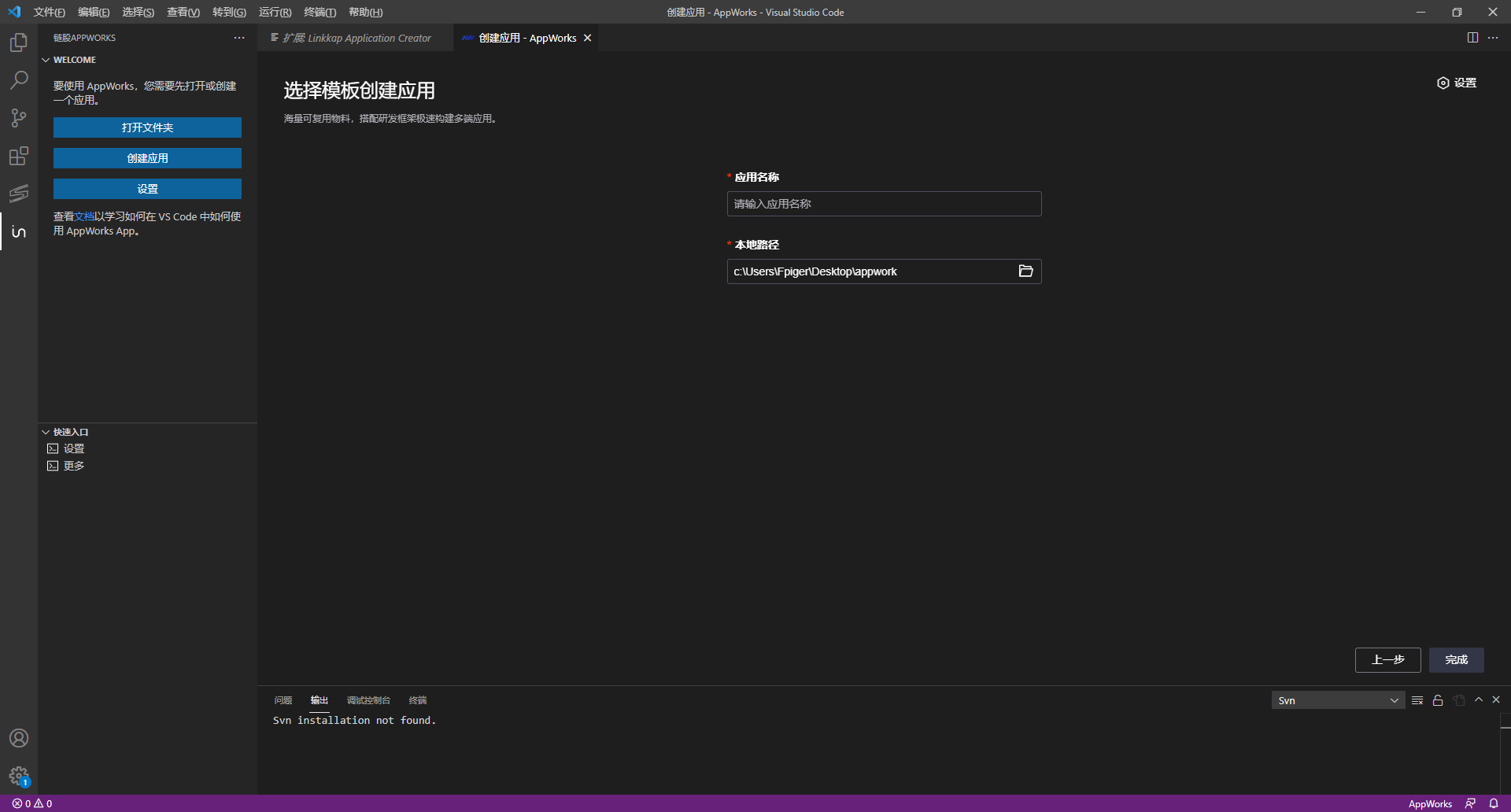
Task: Open the 选择(S) menu
Action: pyautogui.click(x=139, y=12)
